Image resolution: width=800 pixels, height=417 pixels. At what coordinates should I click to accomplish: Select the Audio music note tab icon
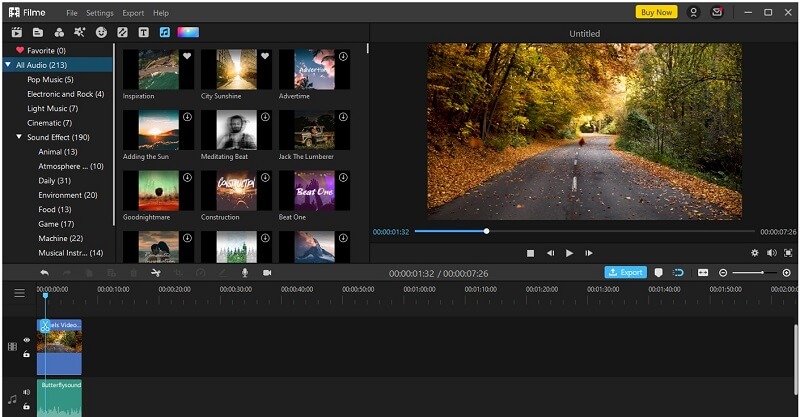click(x=165, y=33)
